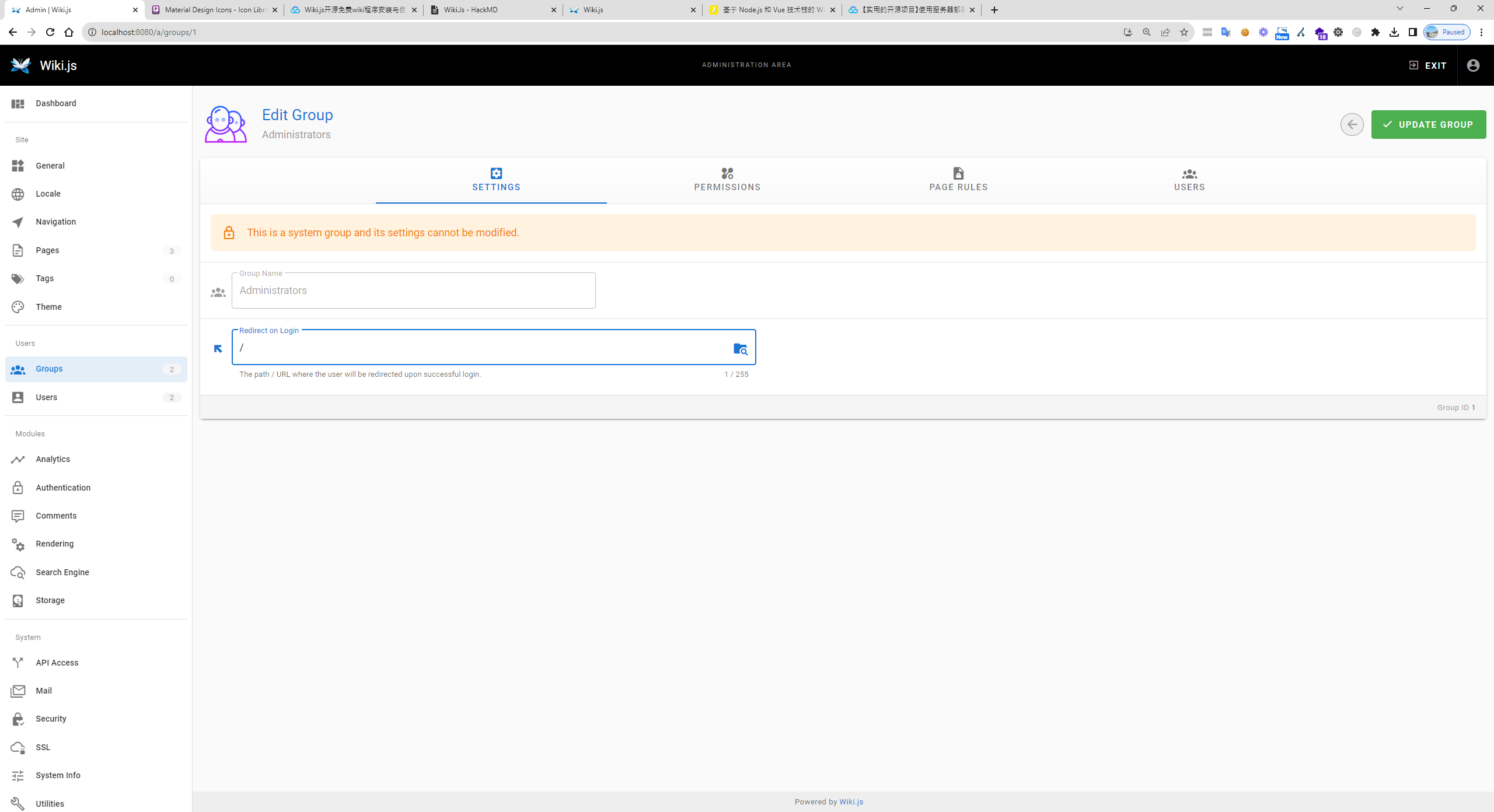Open Chrome's three-dot menu

click(x=1481, y=32)
